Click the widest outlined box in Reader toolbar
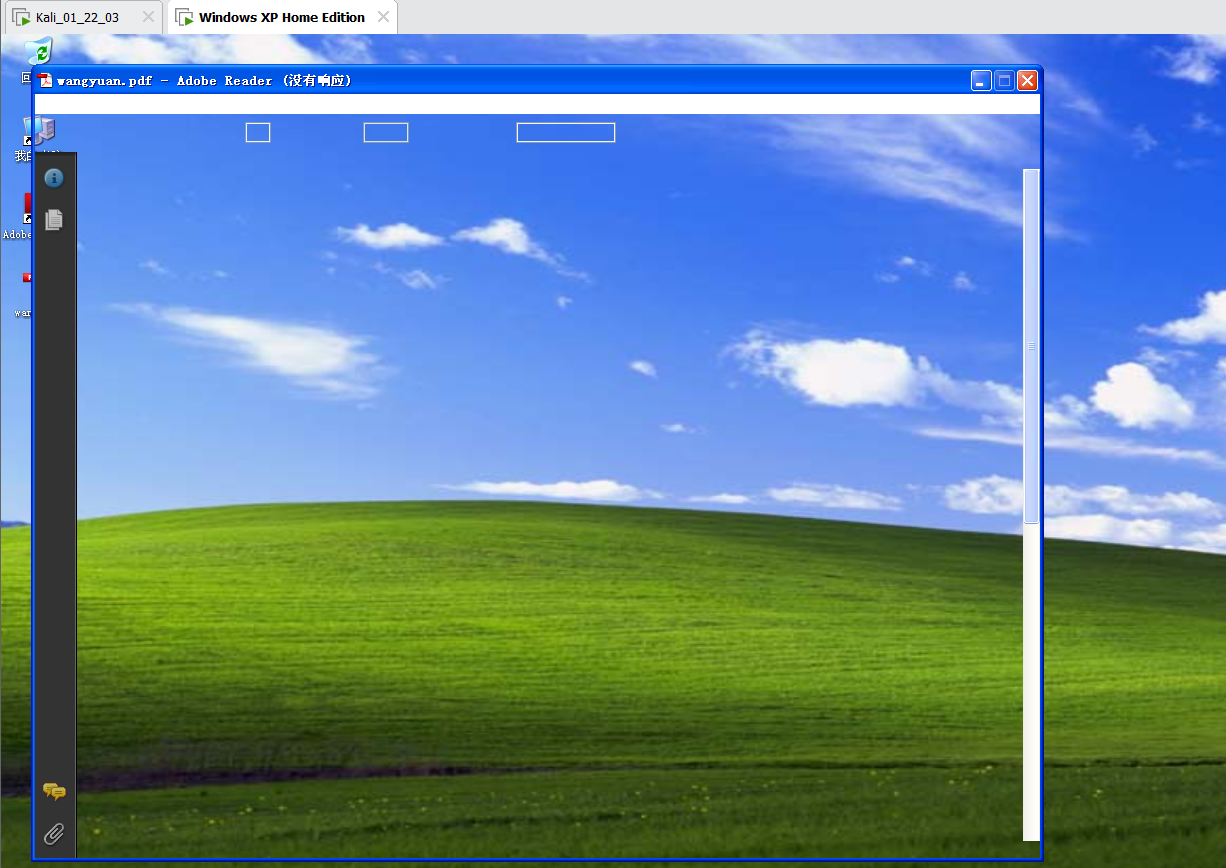 tap(566, 133)
